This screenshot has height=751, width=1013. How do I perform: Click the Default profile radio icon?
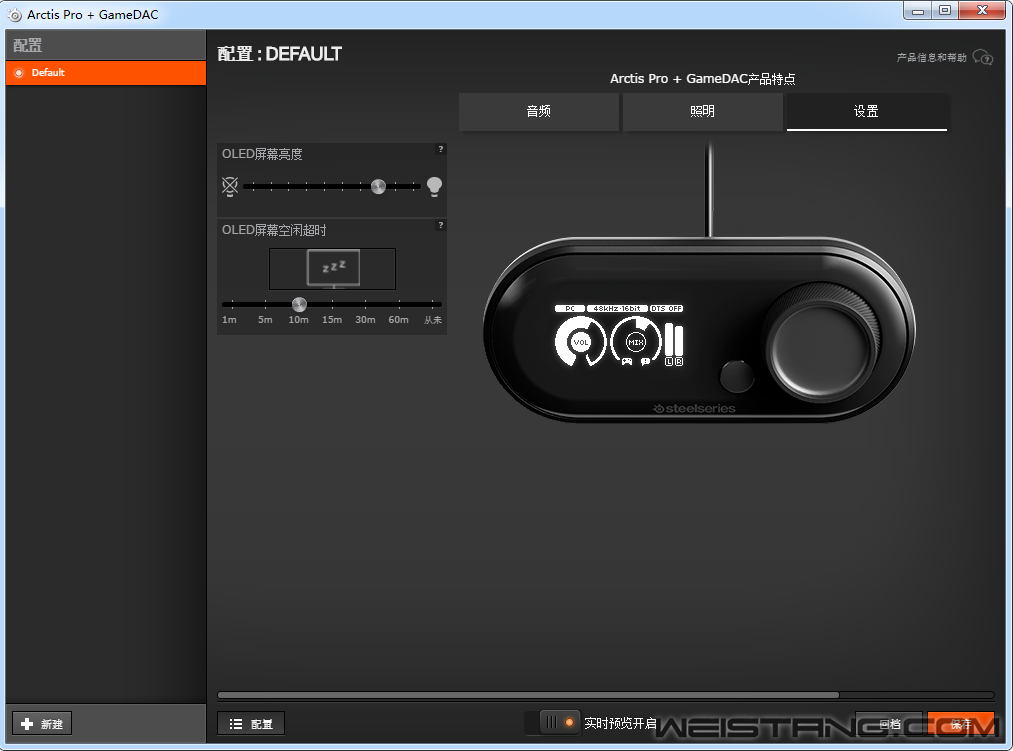tap(19, 73)
